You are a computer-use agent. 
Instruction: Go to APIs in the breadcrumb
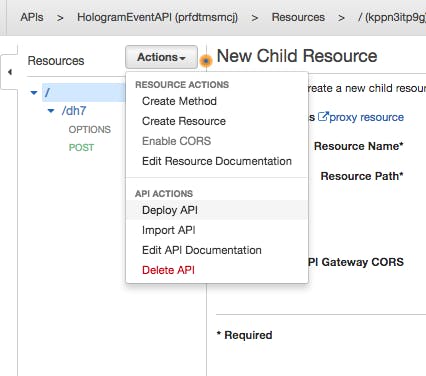tap(32, 17)
